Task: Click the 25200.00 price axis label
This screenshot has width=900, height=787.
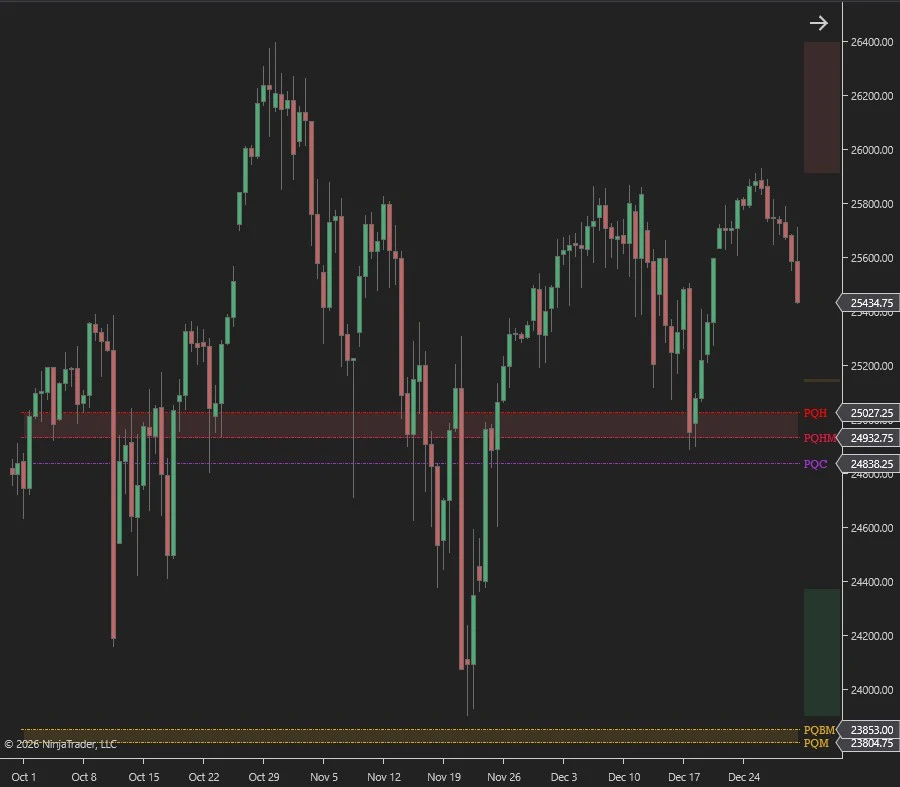Action: point(872,366)
